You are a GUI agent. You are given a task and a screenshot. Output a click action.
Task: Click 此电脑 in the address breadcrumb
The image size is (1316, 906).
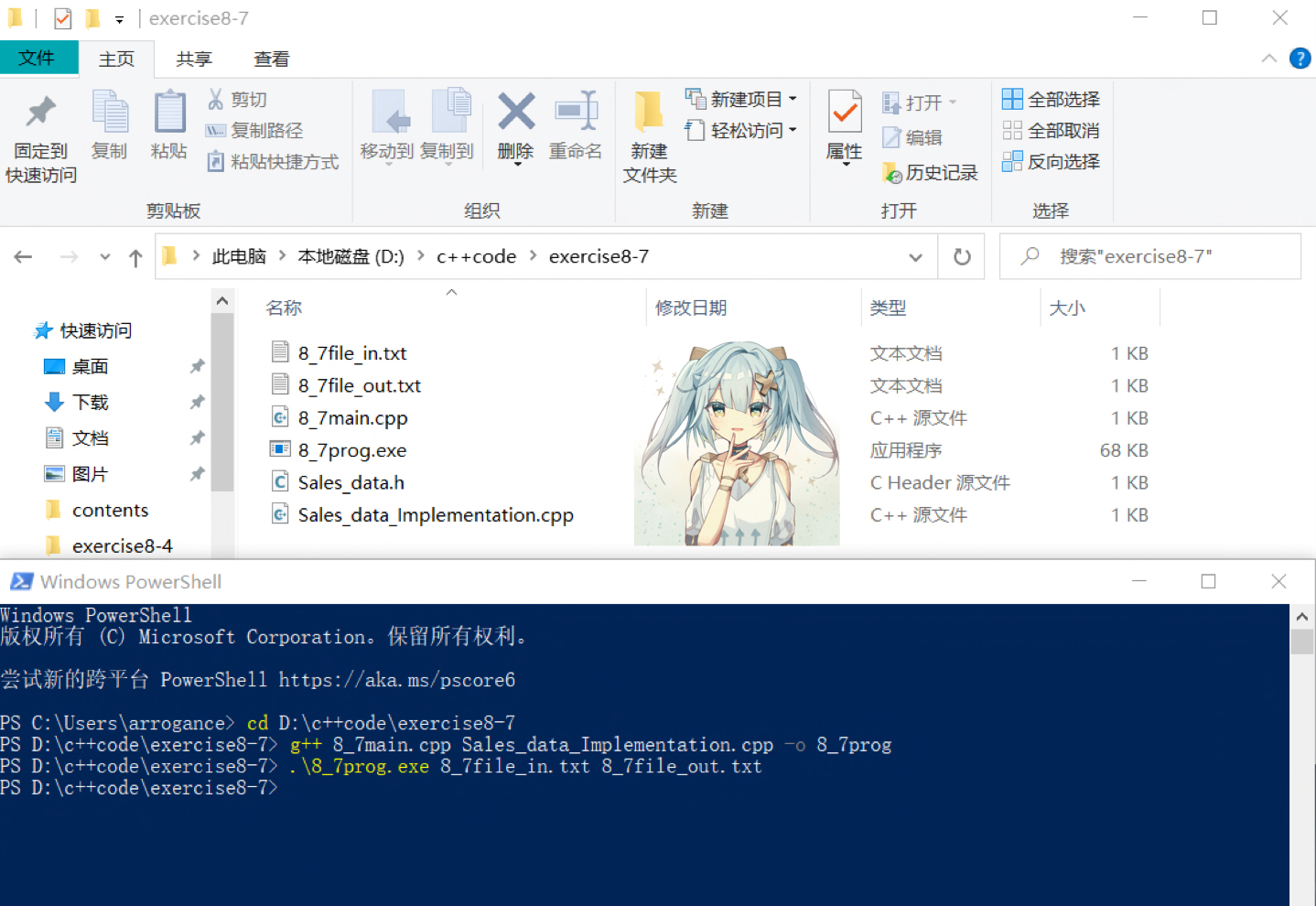[239, 257]
